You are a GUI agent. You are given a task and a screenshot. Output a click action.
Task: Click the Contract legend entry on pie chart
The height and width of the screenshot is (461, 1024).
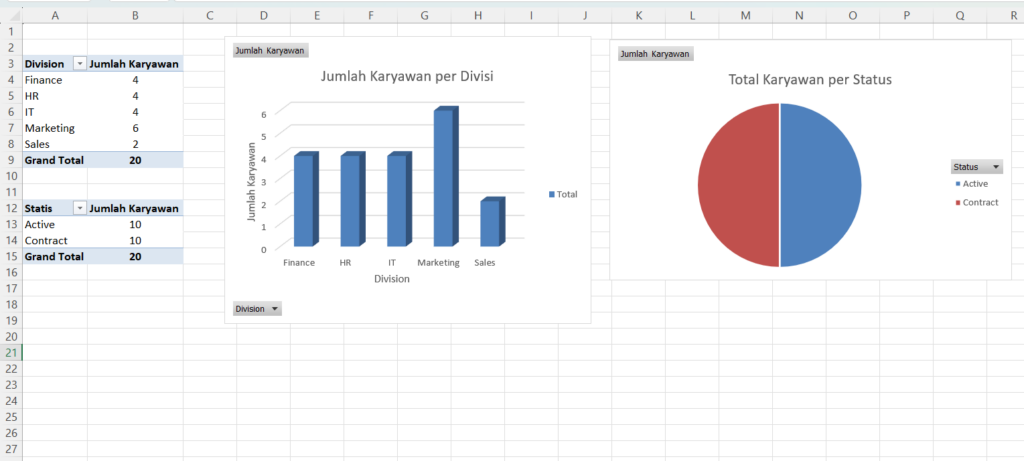pos(976,202)
